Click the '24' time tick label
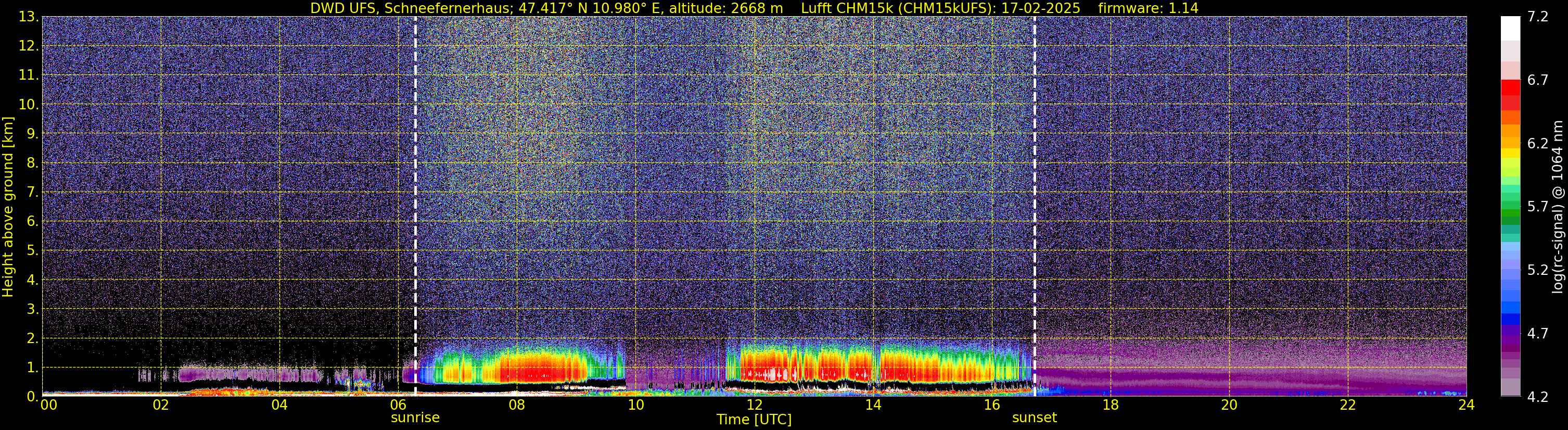This screenshot has width=1568, height=430. click(x=1467, y=405)
